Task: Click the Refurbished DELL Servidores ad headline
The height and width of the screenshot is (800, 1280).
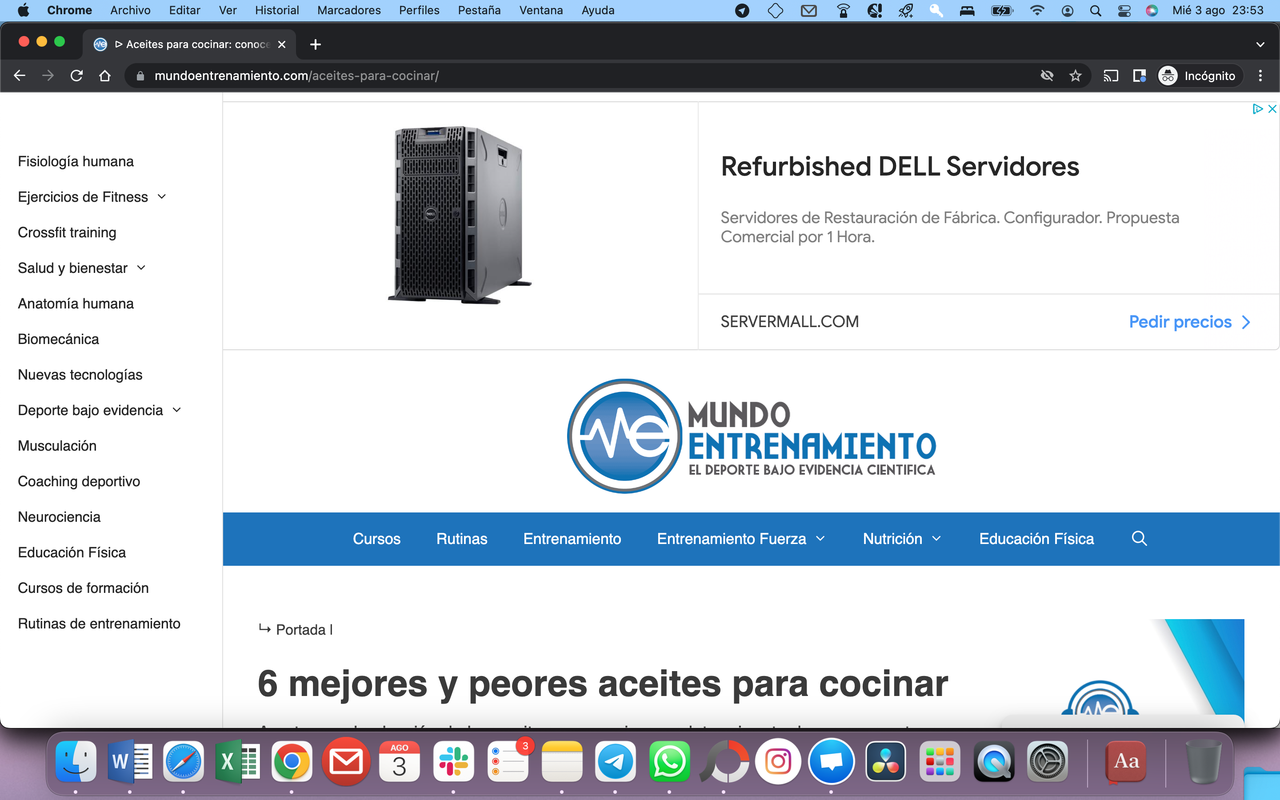Action: (900, 166)
